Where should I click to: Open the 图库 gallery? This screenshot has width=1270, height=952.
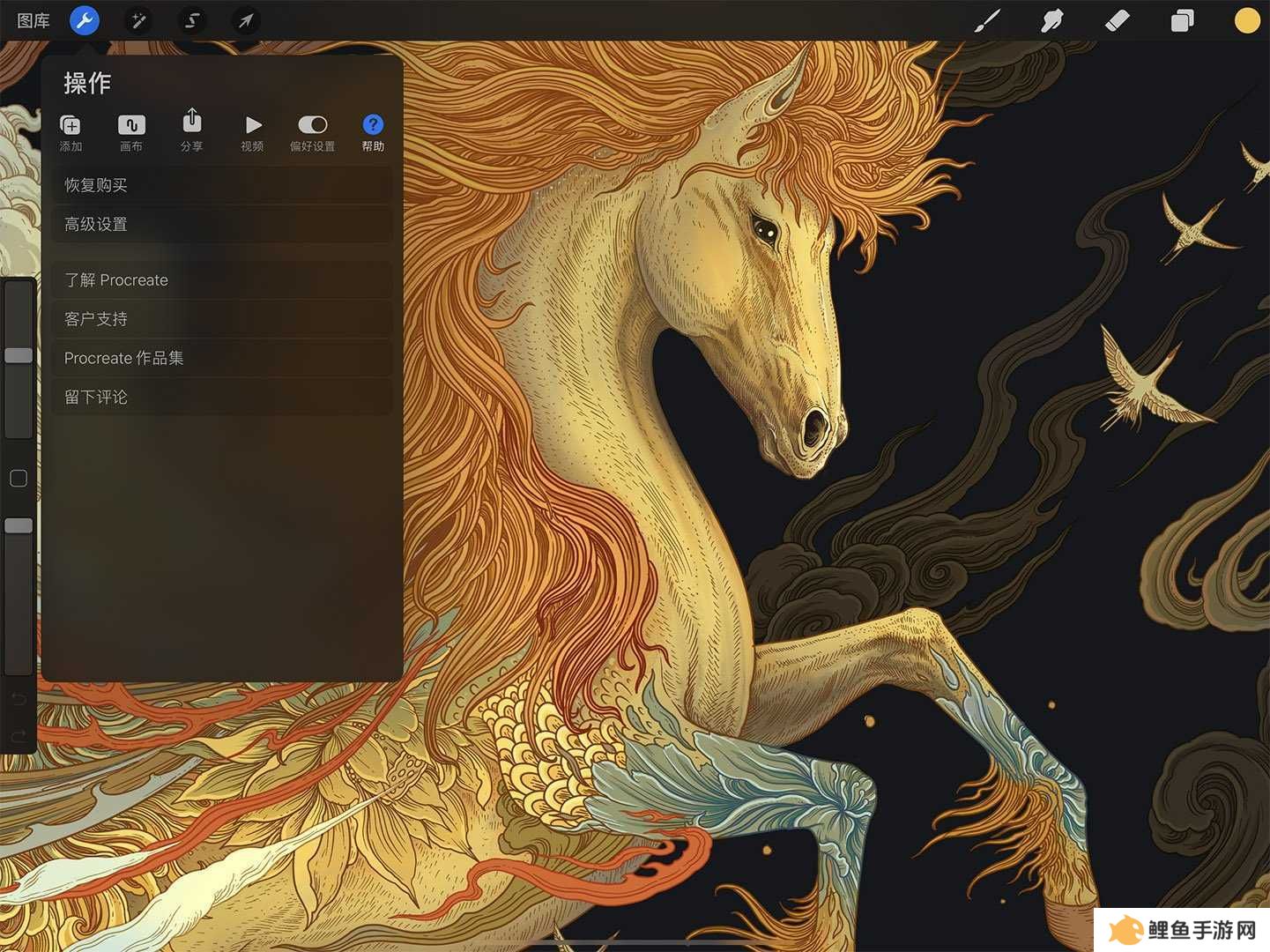click(x=33, y=20)
